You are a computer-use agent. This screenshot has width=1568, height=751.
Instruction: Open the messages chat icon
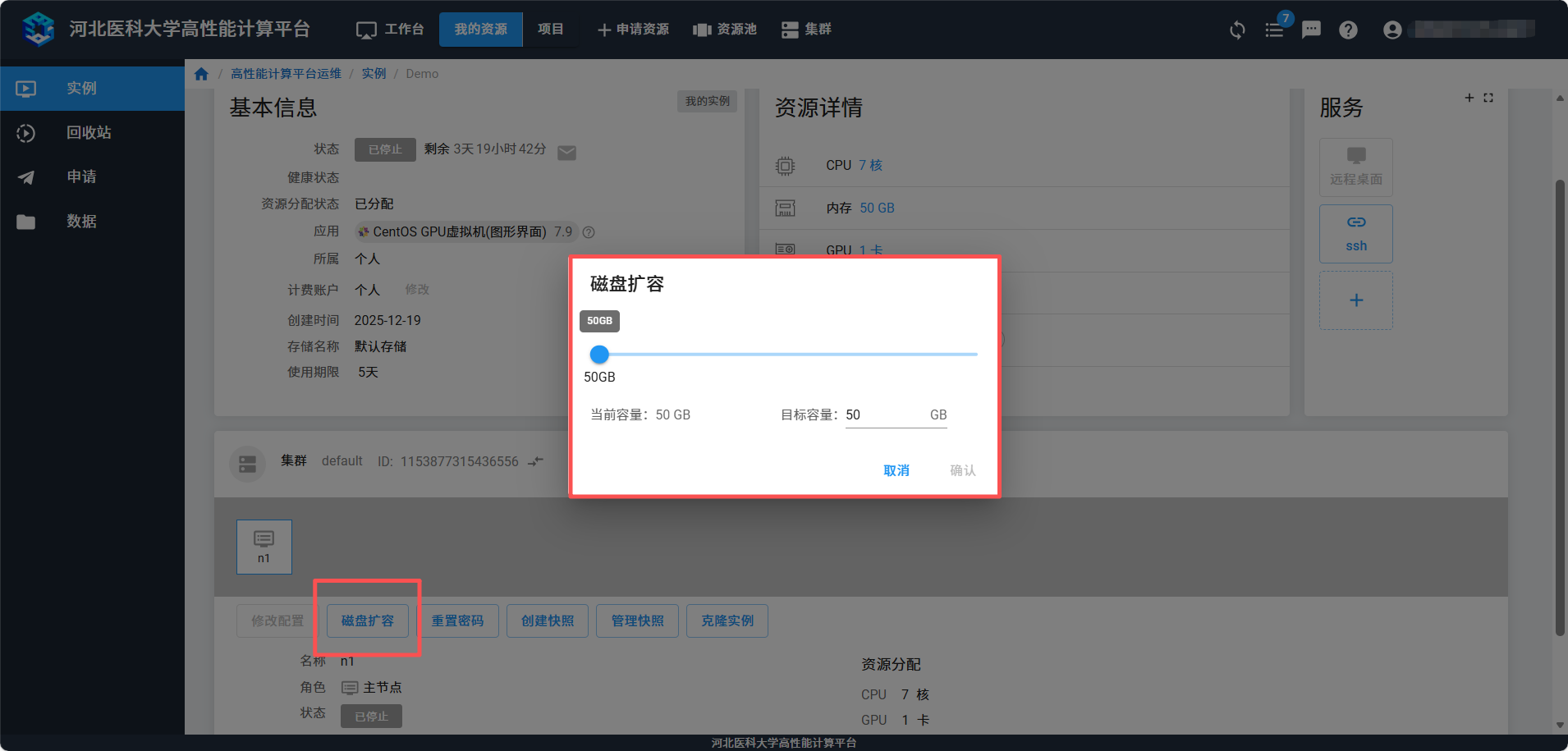coord(1311,30)
